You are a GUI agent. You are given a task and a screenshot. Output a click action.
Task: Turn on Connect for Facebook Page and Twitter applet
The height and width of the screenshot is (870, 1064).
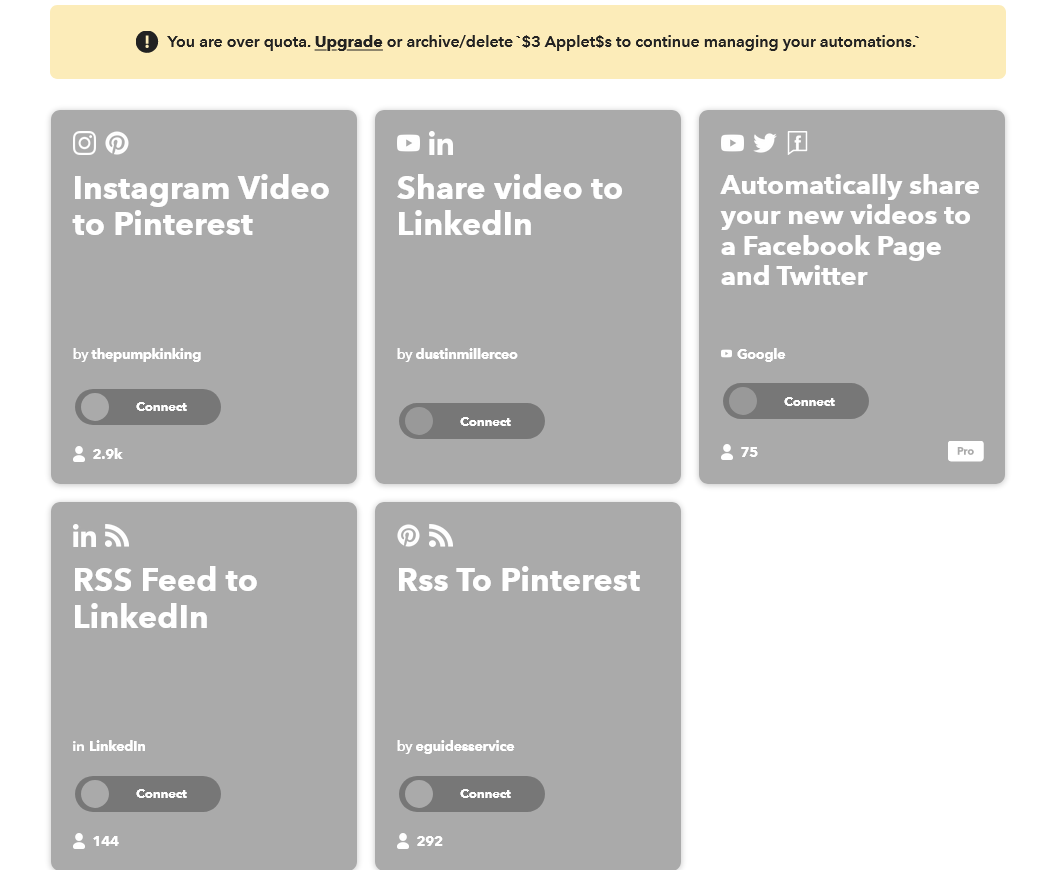point(796,401)
